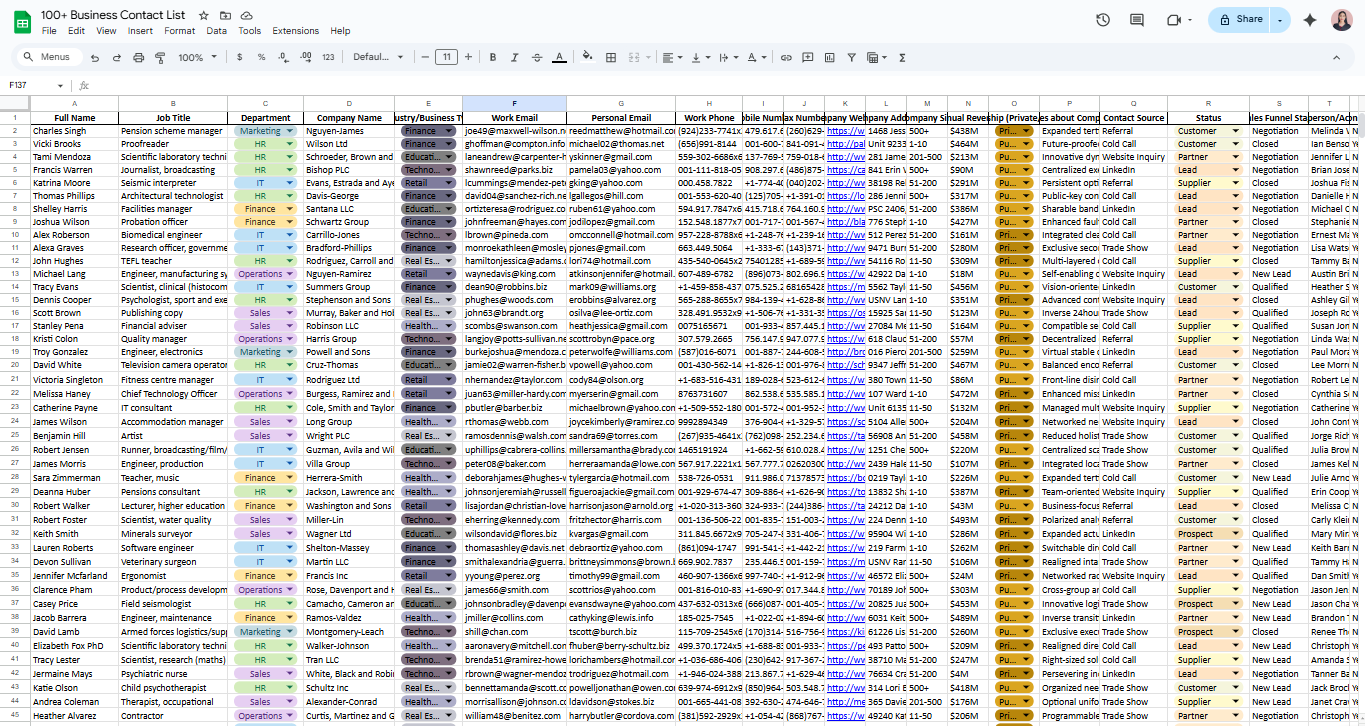Open the table views dropdown
1365x726 pixels.
[x=877, y=58]
